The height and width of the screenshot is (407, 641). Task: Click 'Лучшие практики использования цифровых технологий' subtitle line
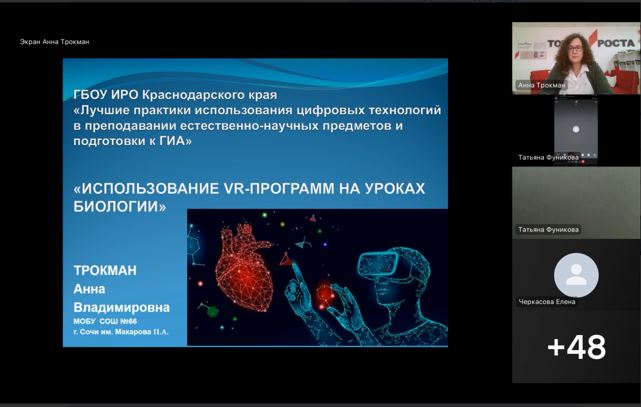(x=258, y=110)
